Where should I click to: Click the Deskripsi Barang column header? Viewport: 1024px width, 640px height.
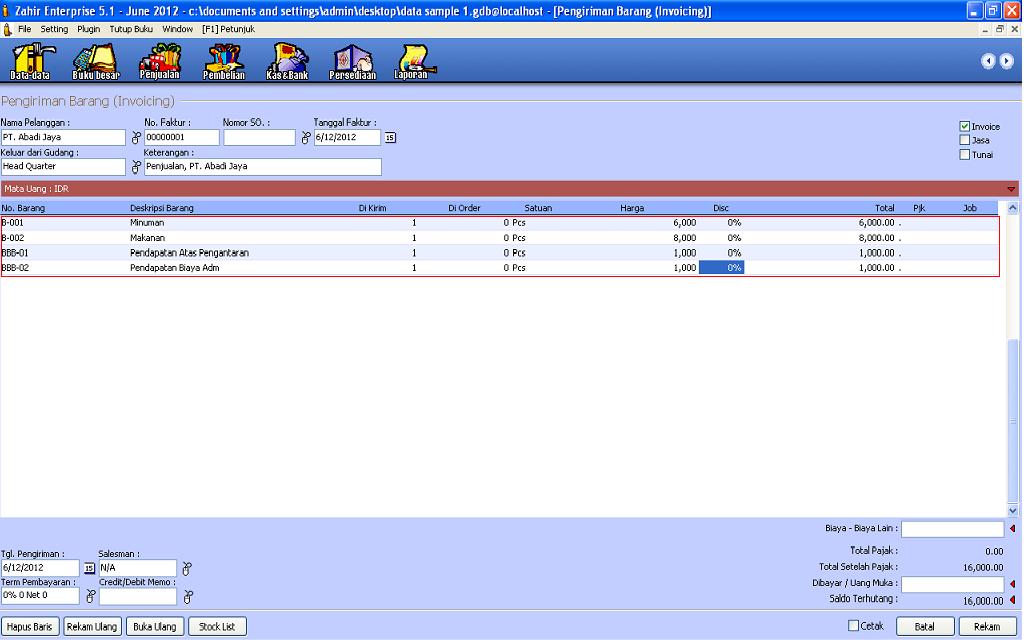click(x=162, y=208)
